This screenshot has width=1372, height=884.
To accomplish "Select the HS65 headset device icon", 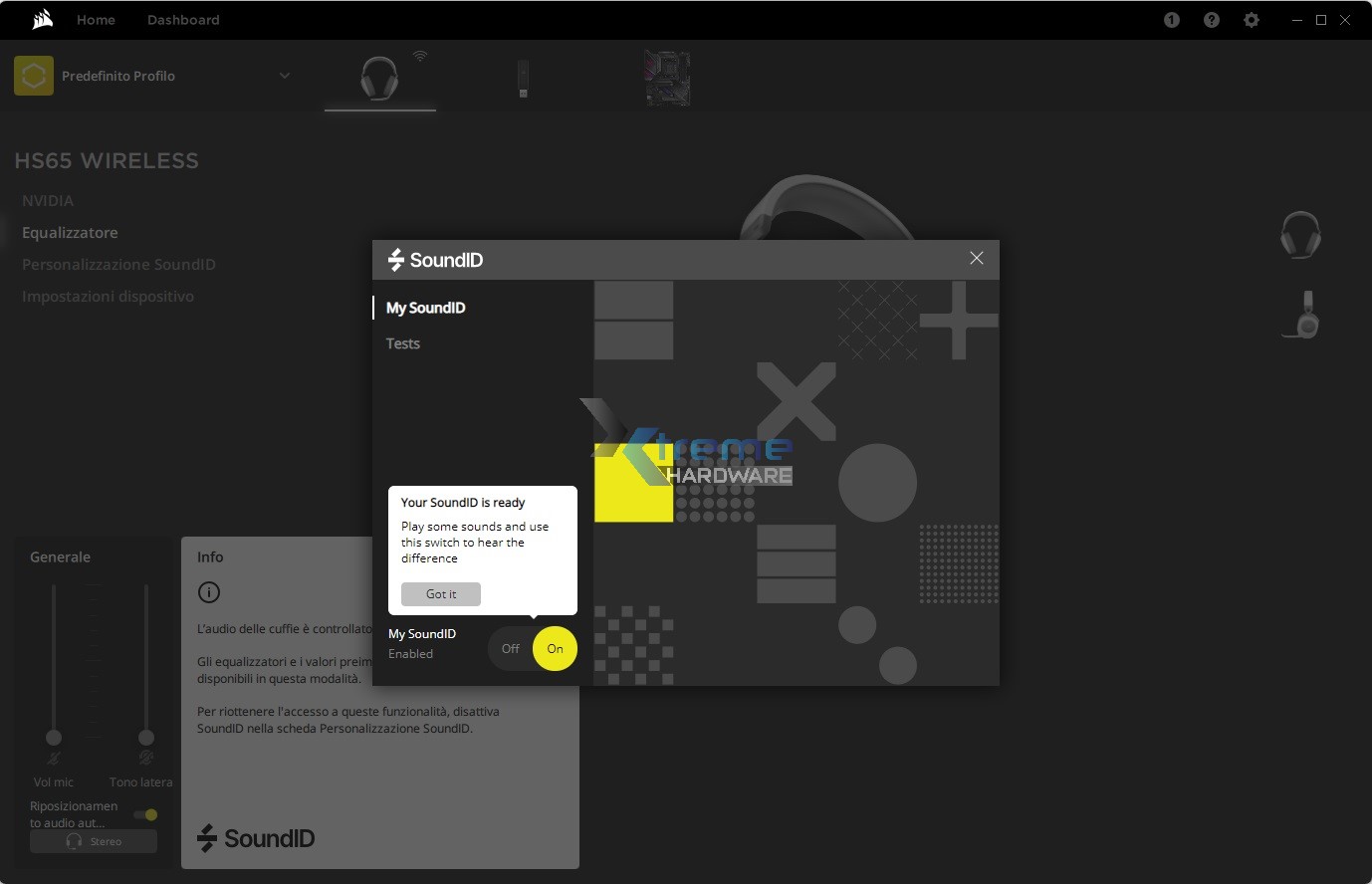I will click(x=379, y=78).
